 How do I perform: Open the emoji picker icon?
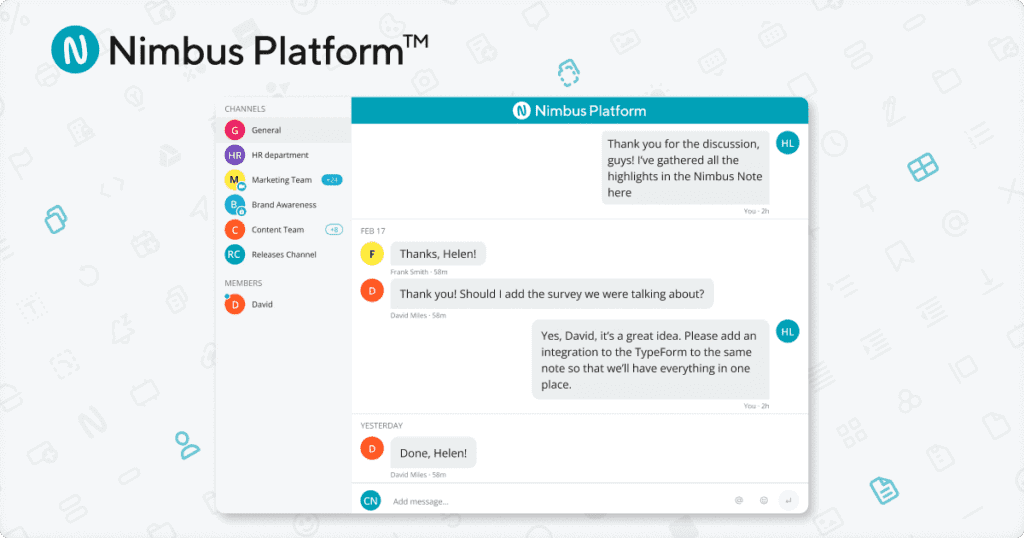tap(763, 500)
